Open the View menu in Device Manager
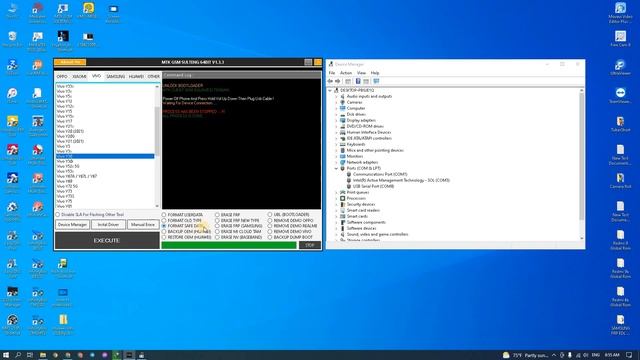640x360 pixels. (361, 73)
